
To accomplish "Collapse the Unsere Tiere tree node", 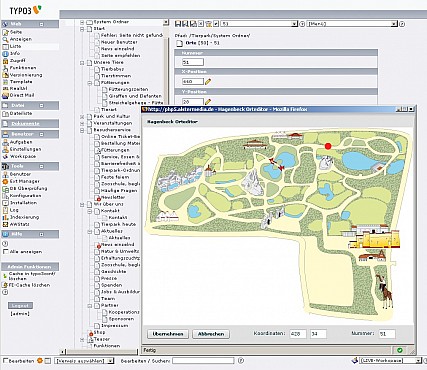I will (82, 63).
